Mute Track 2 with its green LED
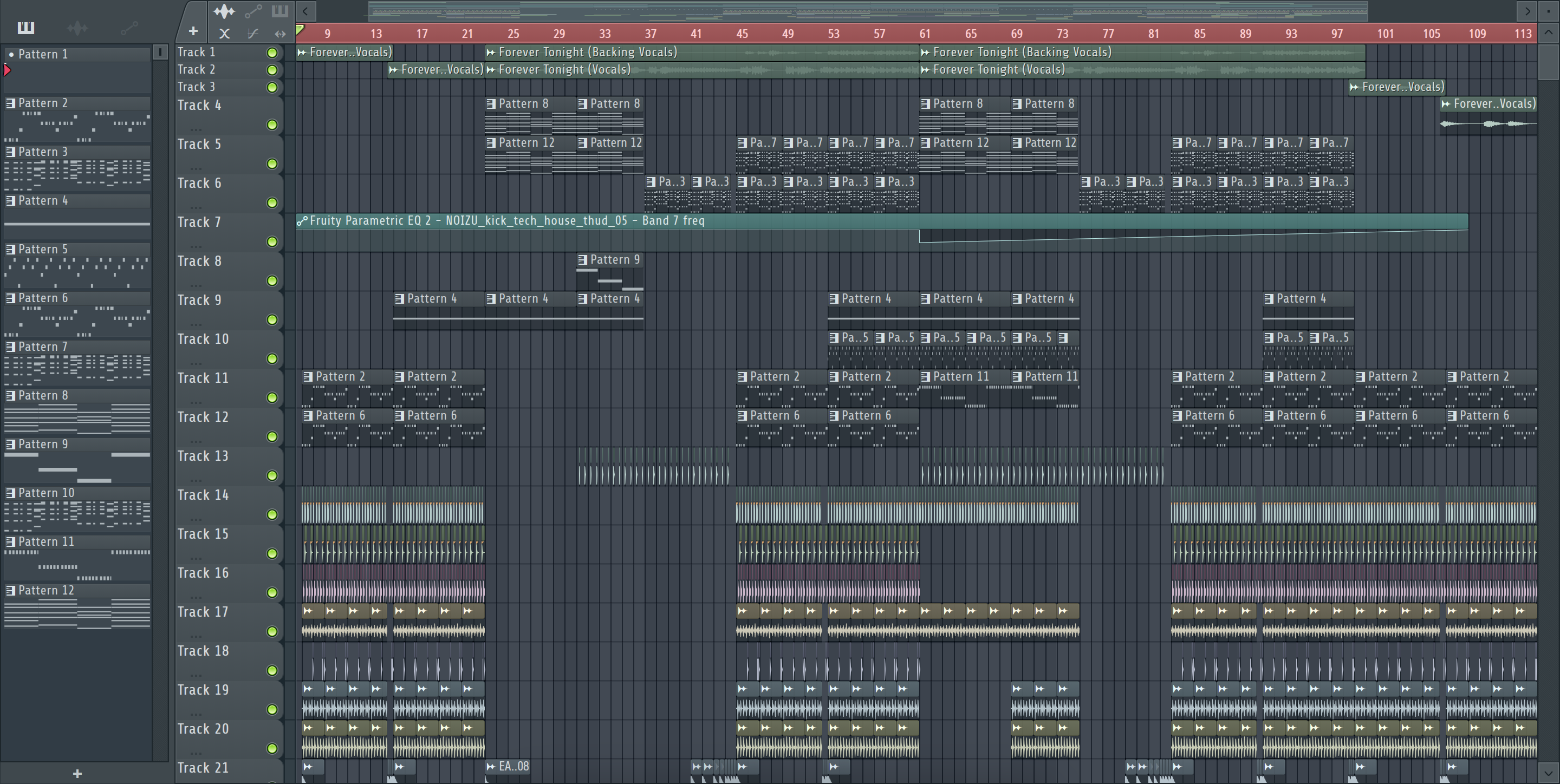Viewport: 1560px width, 784px height. pos(272,70)
